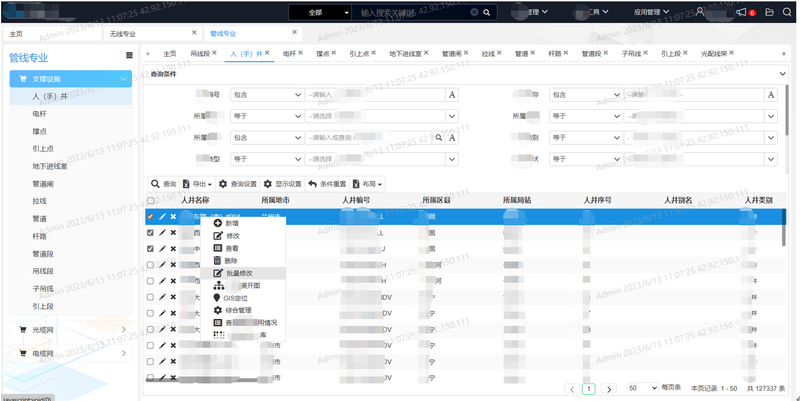Click the magnifier icon in the top search bar
Screen dimensions: 800x401
[x=487, y=12]
